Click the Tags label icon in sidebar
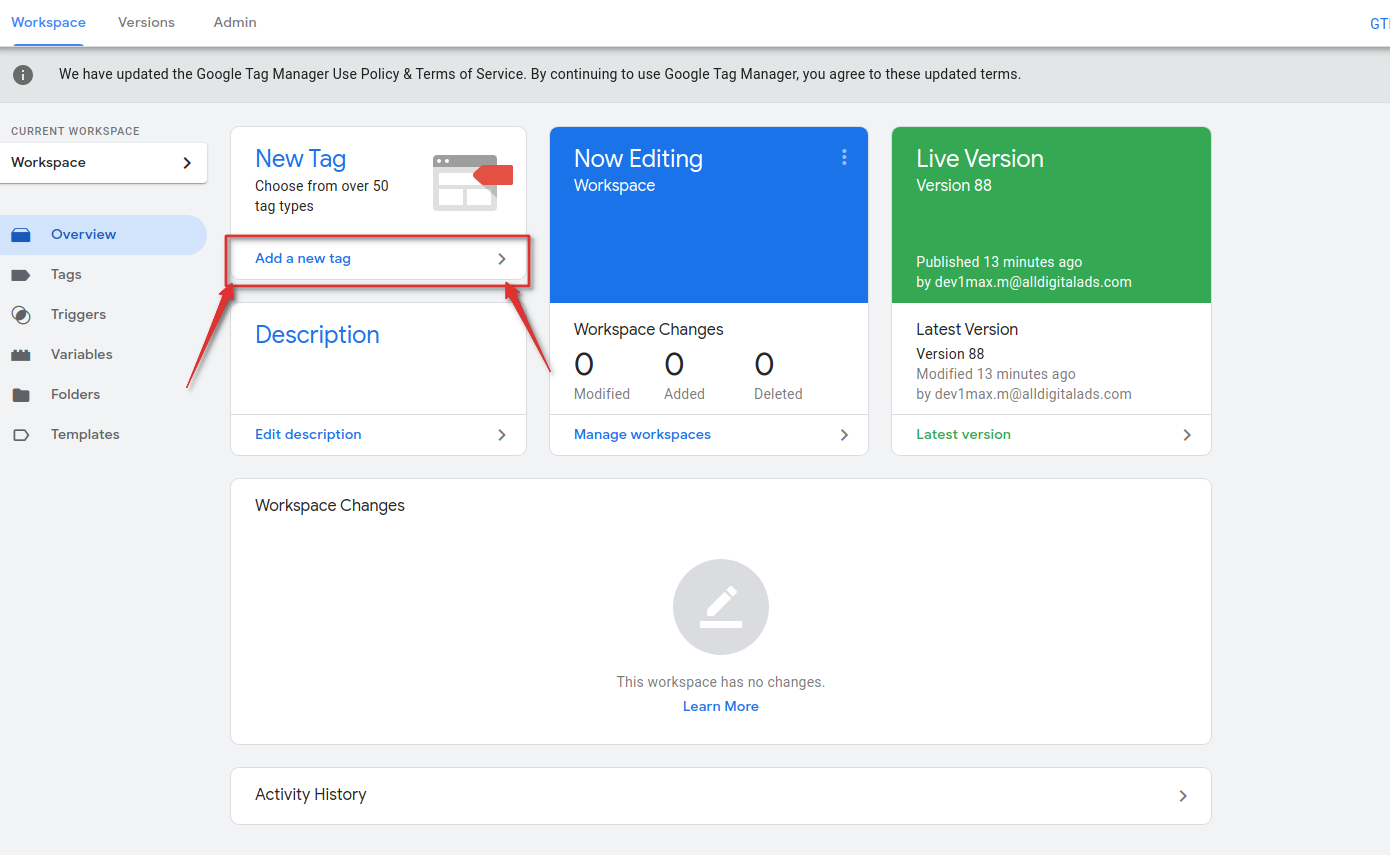This screenshot has width=1390, height=855. [x=21, y=275]
